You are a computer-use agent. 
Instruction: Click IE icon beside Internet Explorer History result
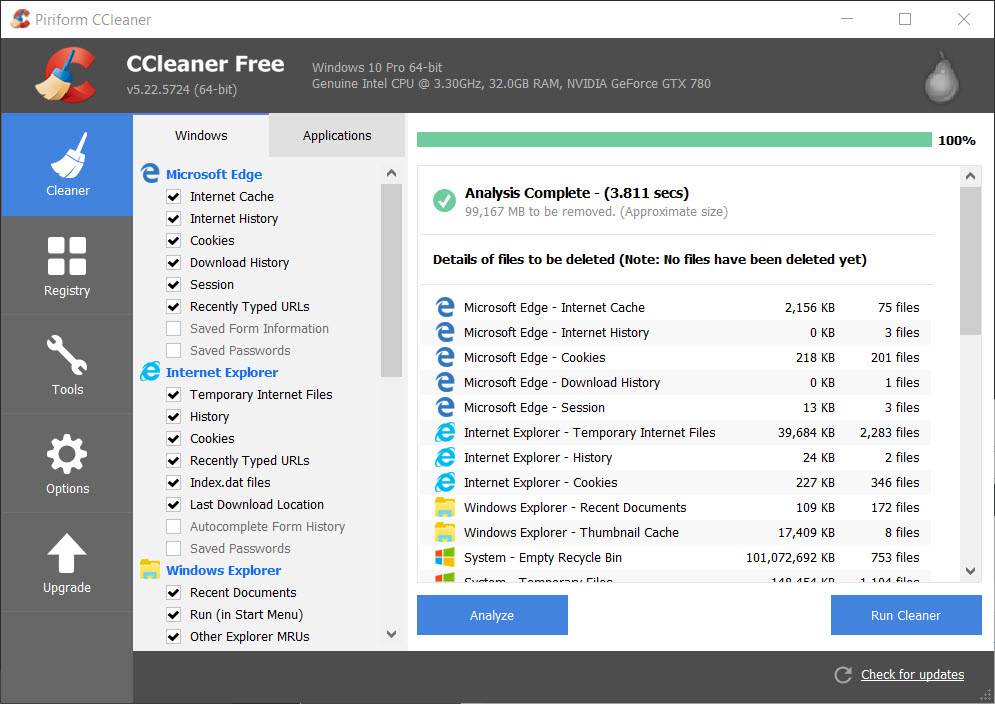[x=445, y=457]
